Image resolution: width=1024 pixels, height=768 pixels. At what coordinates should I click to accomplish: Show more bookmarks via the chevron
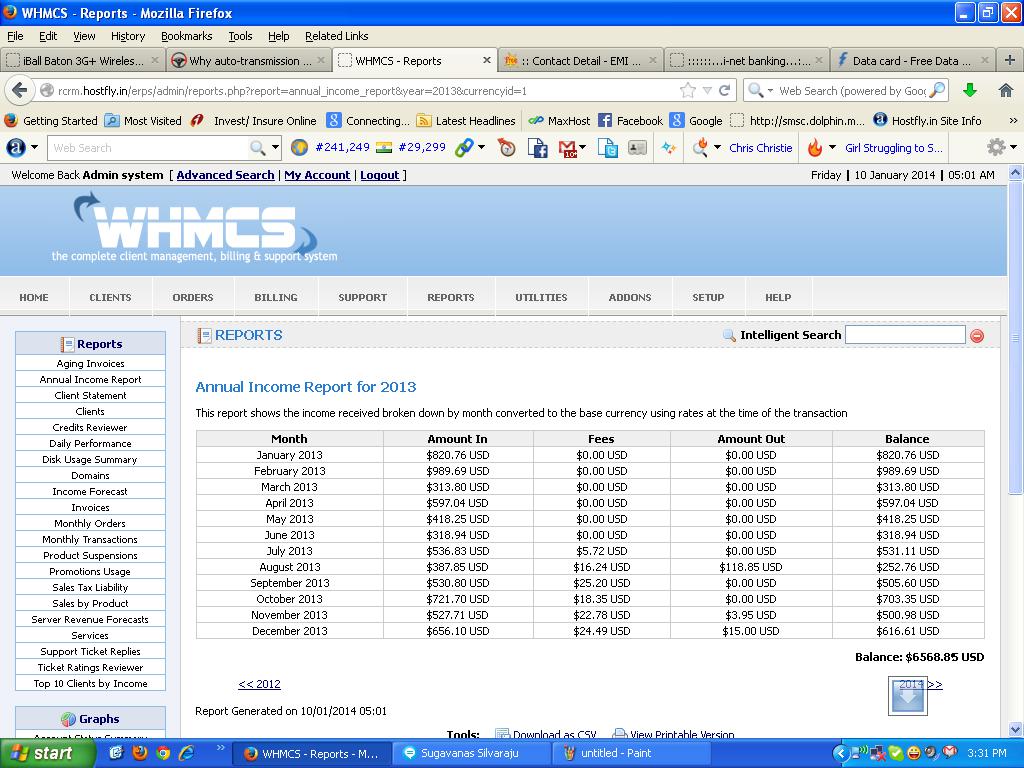click(1014, 120)
